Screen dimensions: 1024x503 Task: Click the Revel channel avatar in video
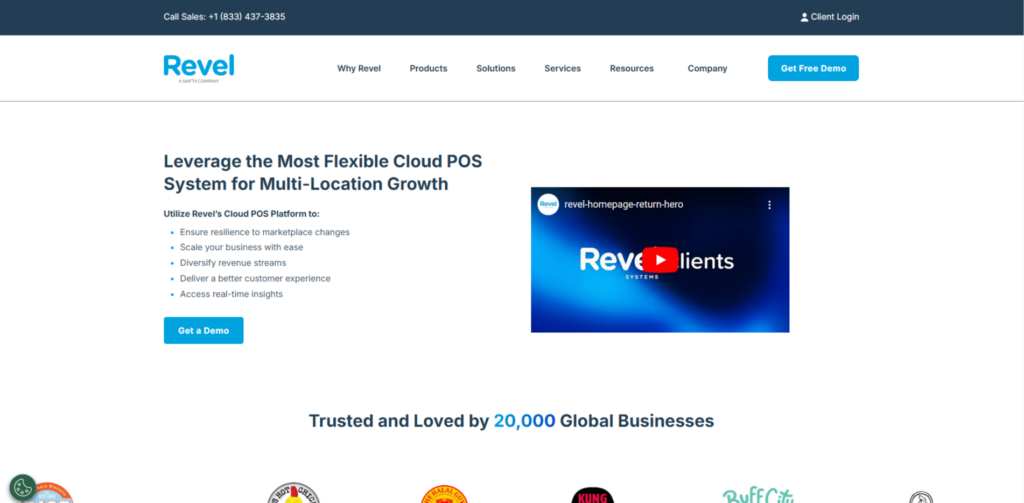(548, 205)
